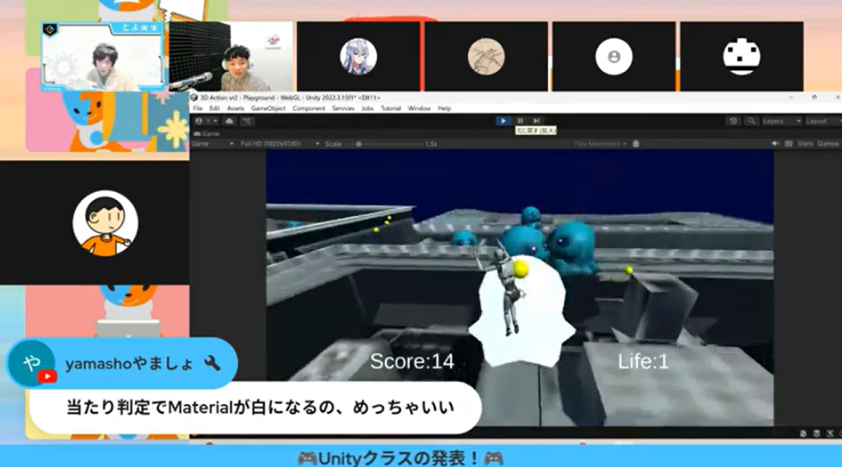842x467 pixels.
Task: Select the webcam tile with microphone and headset
Action: [x=231, y=56]
